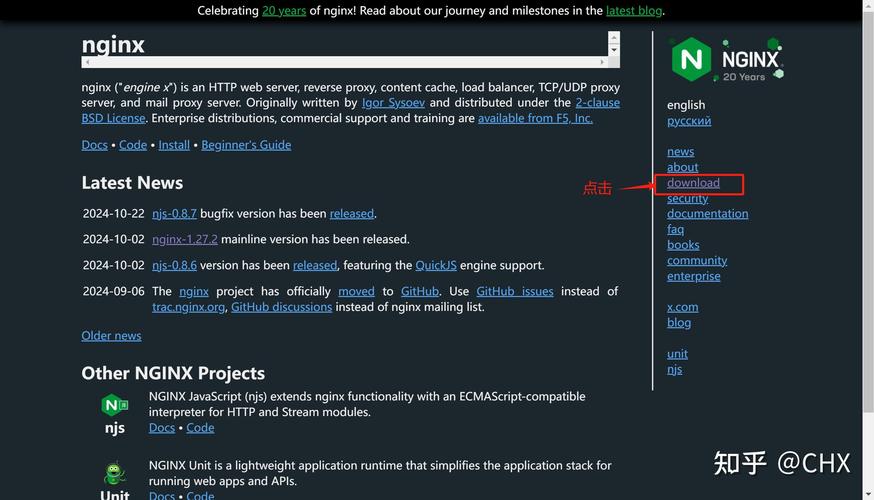Screen dimensions: 874x500
Task: Open the Code link under the intro
Action: point(133,145)
